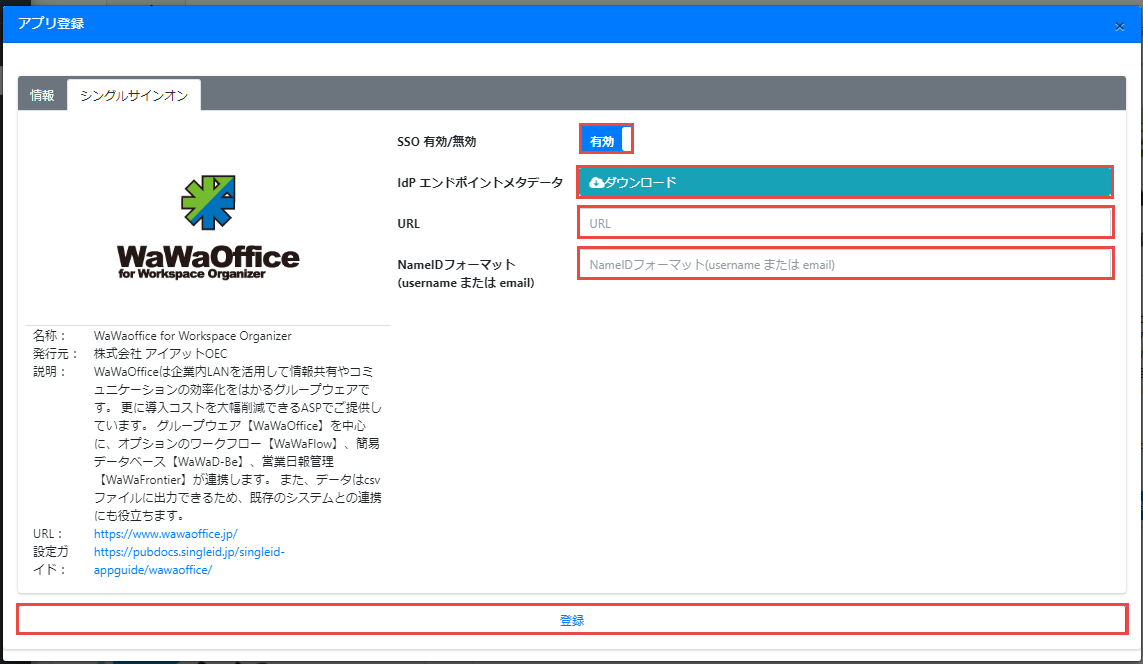Select the シングルサインオン tab
Screen dimensions: 1143x664
pyautogui.click(x=134, y=95)
